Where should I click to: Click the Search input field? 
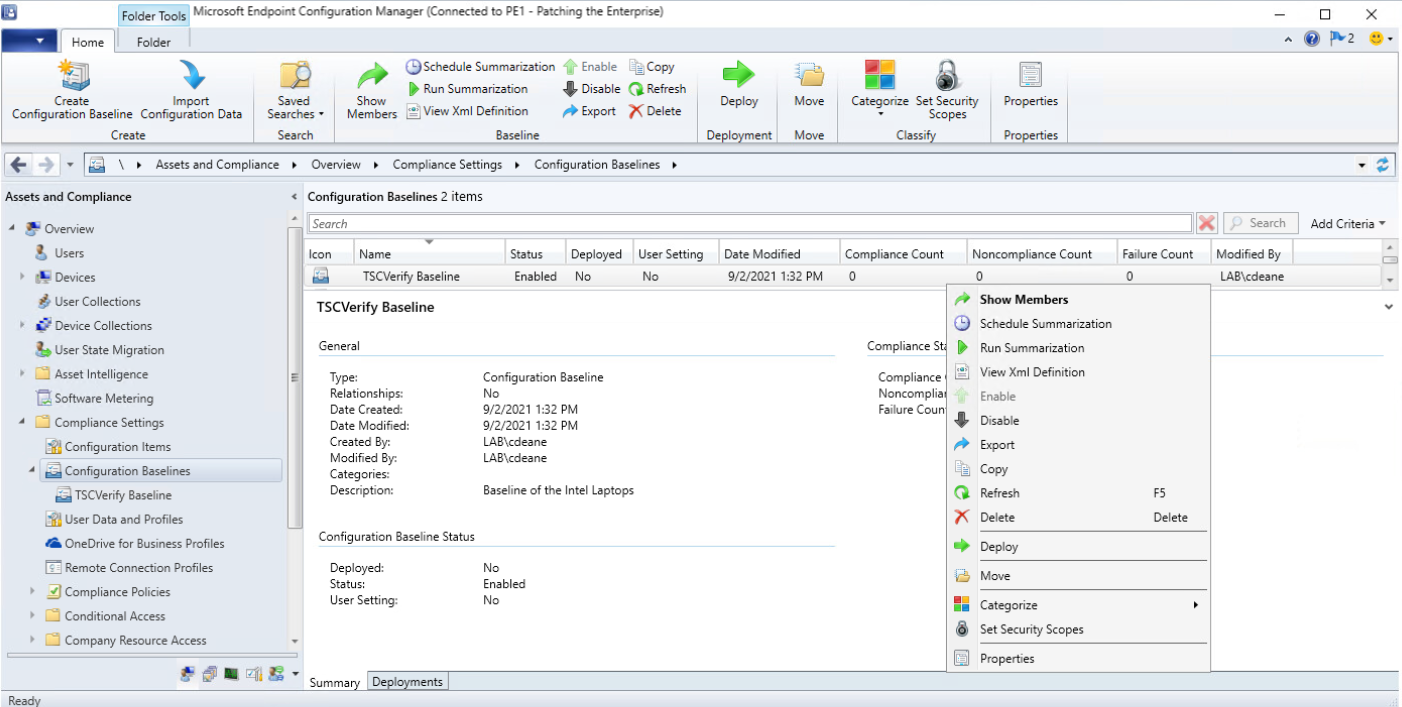(750, 224)
